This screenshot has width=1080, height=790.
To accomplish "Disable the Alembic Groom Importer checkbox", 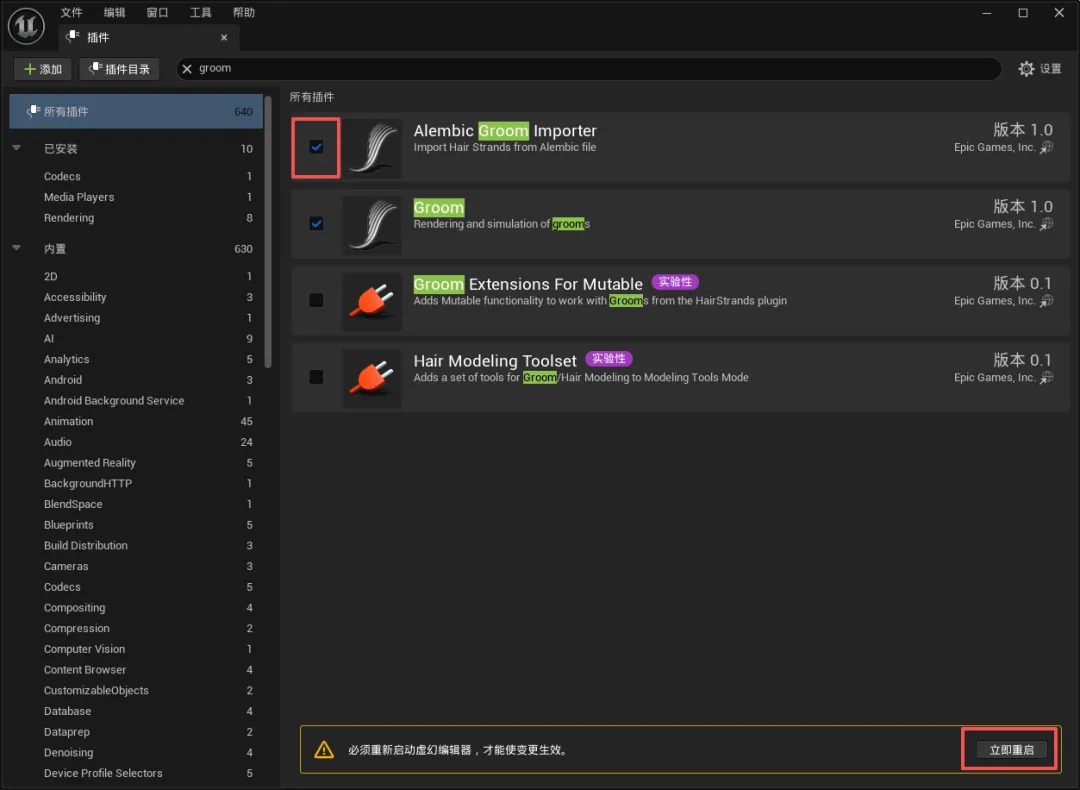I will [x=316, y=147].
